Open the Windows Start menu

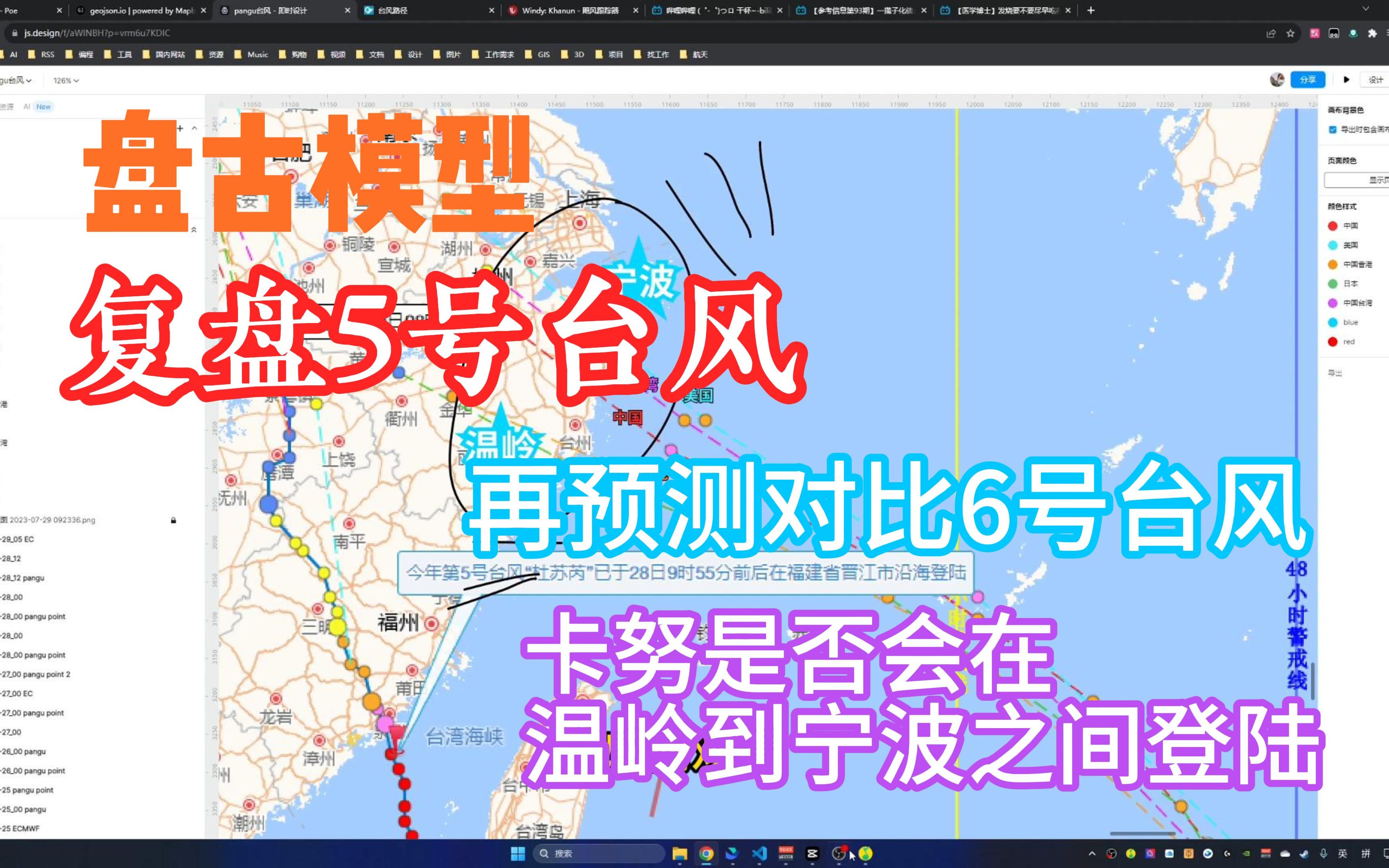pos(518,854)
